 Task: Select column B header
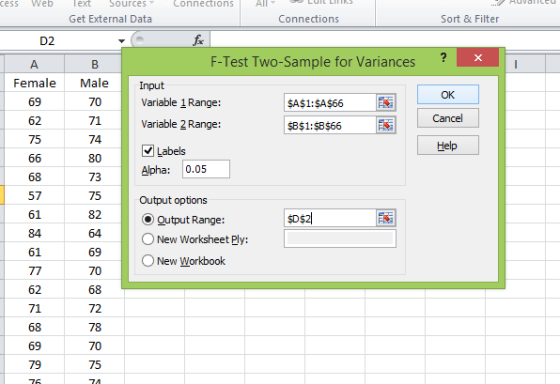point(94,64)
